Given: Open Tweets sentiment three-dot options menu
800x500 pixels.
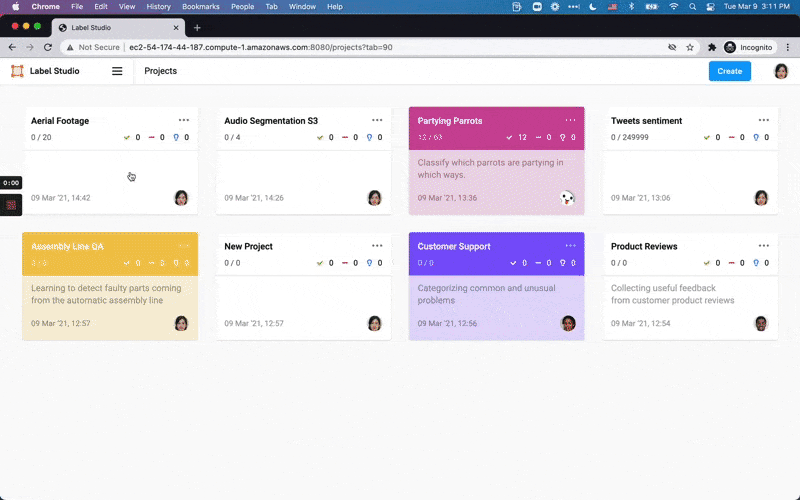Looking at the screenshot, I should pyautogui.click(x=763, y=120).
